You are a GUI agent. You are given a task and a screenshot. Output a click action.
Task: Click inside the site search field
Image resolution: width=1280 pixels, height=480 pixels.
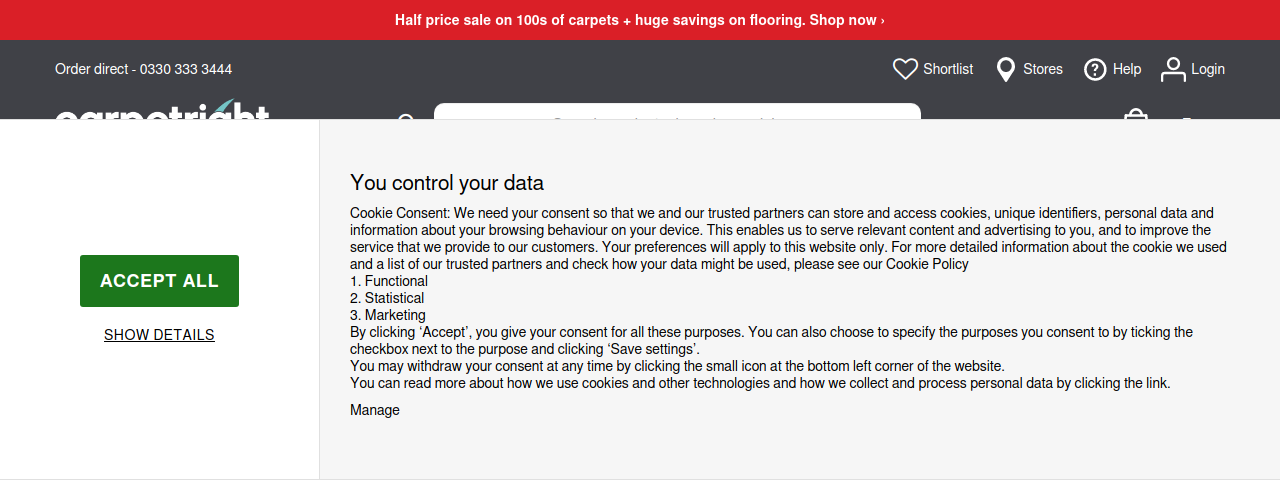[677, 112]
